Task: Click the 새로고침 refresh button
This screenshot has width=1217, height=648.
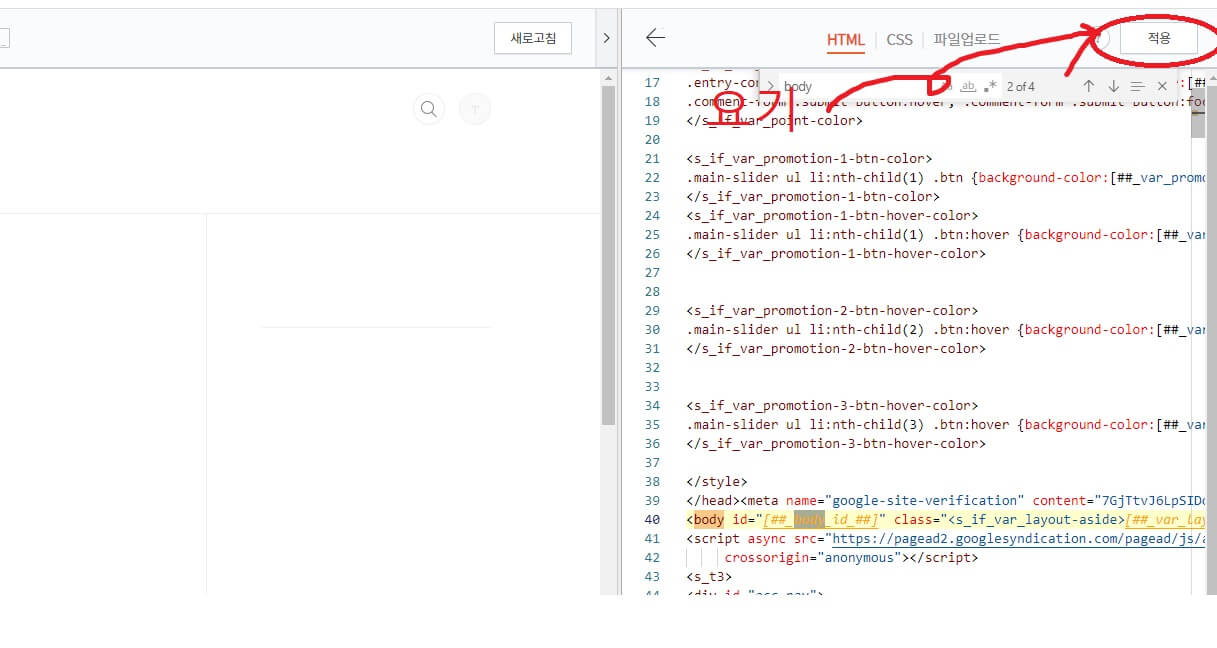Action: pyautogui.click(x=533, y=38)
